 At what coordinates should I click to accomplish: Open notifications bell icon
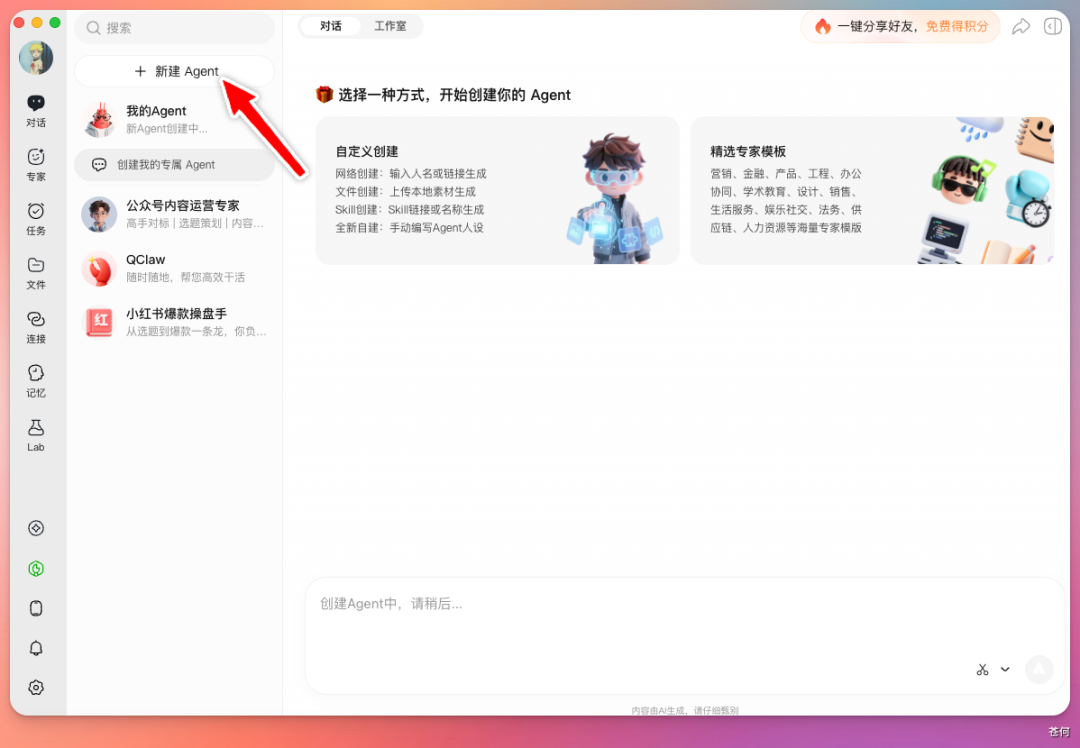(x=36, y=648)
